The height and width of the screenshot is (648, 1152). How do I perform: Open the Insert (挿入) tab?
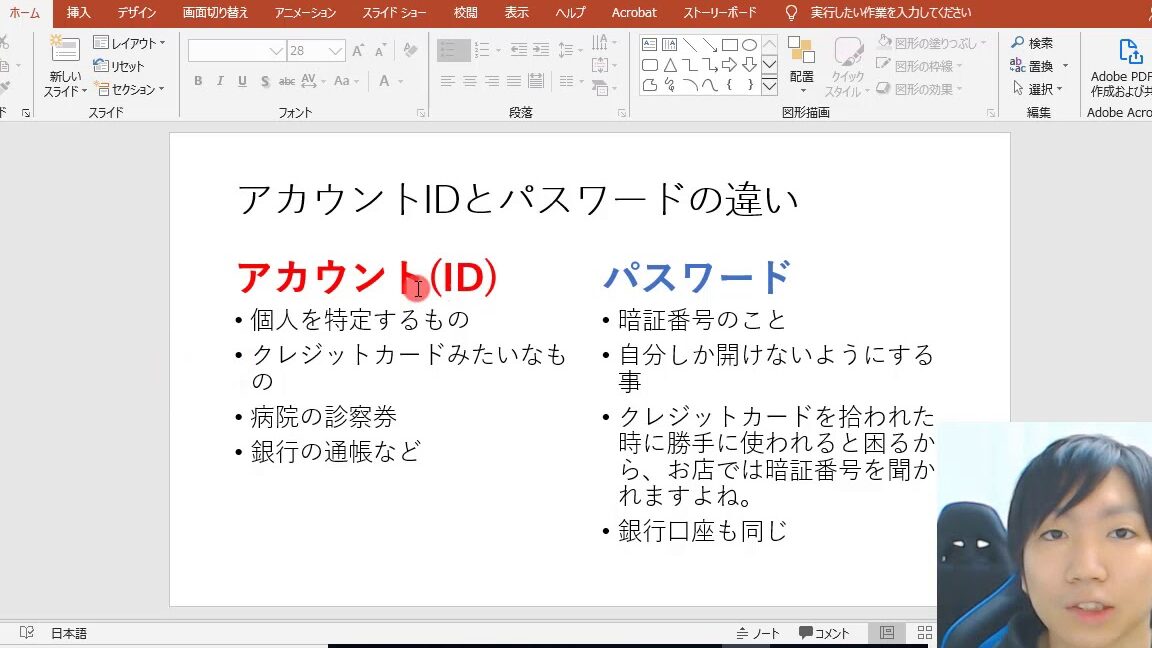click(x=78, y=13)
